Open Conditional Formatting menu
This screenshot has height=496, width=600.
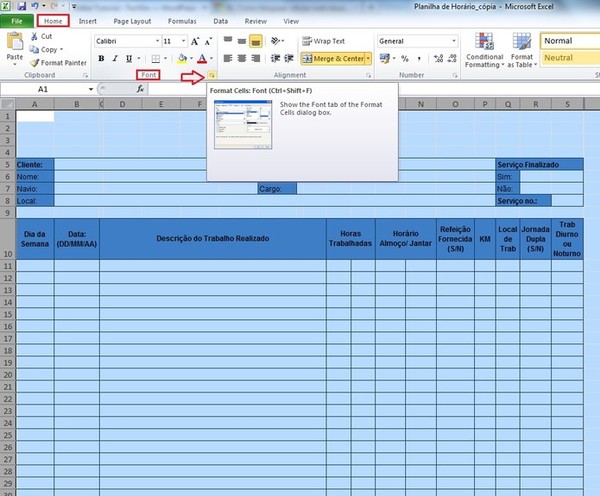pos(484,51)
